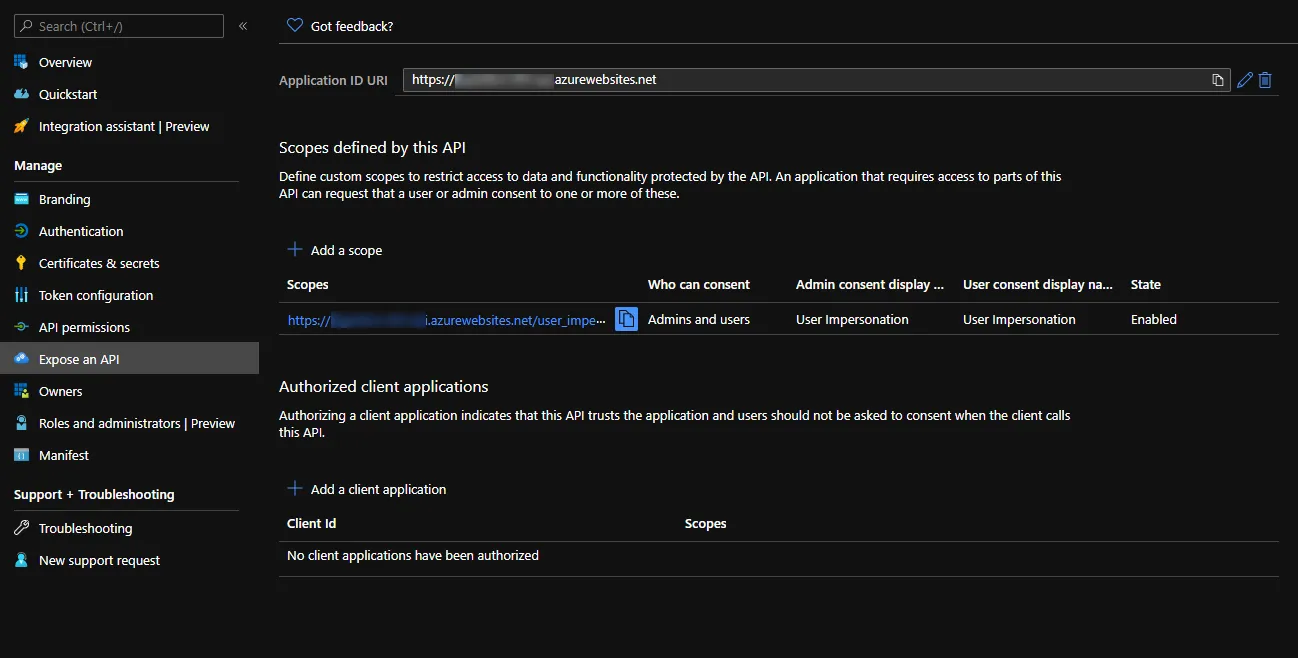The height and width of the screenshot is (658, 1298).
Task: Open the user_impersonation scope link
Action: coord(446,320)
